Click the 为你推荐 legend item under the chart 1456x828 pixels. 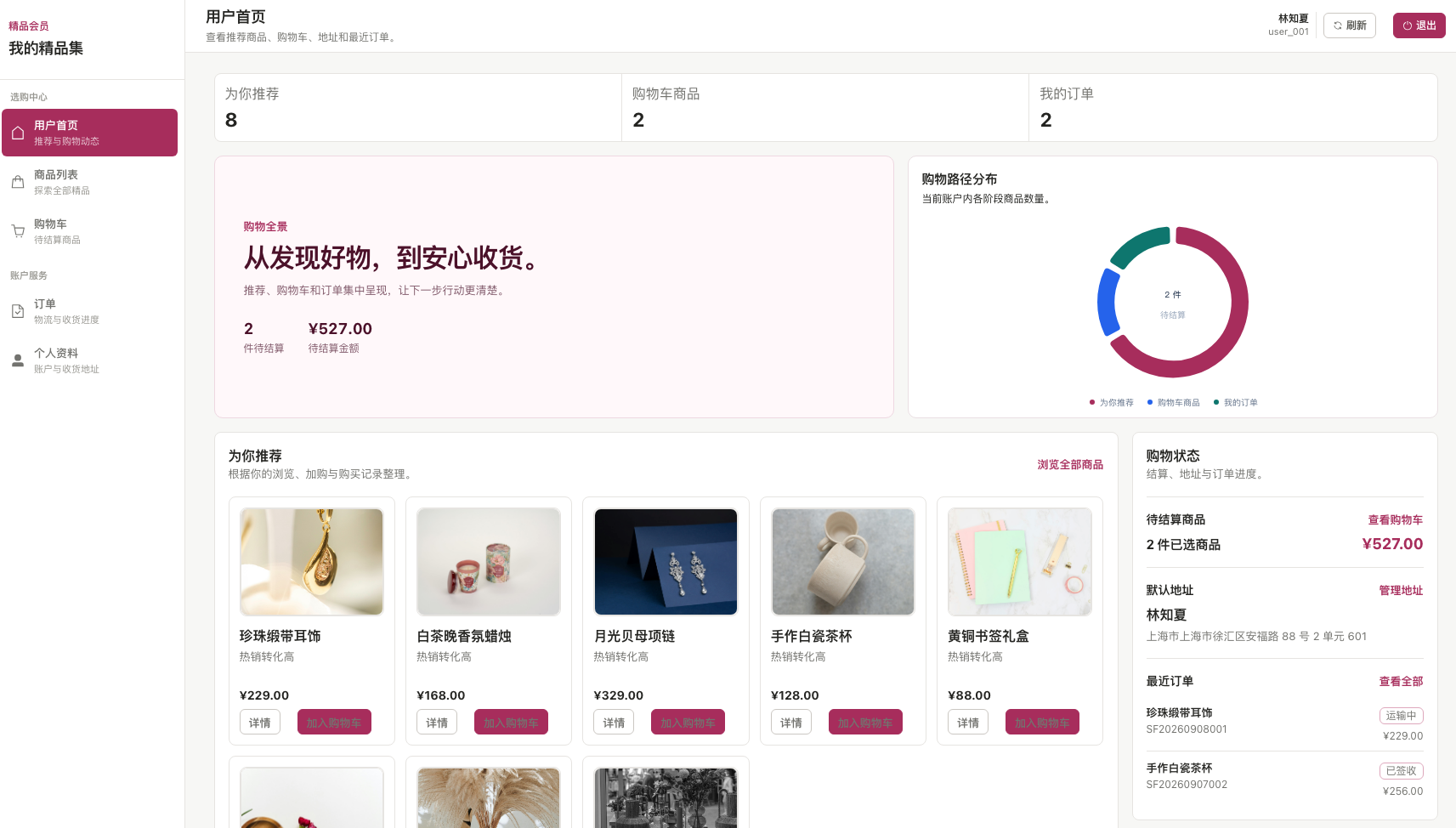click(1112, 403)
